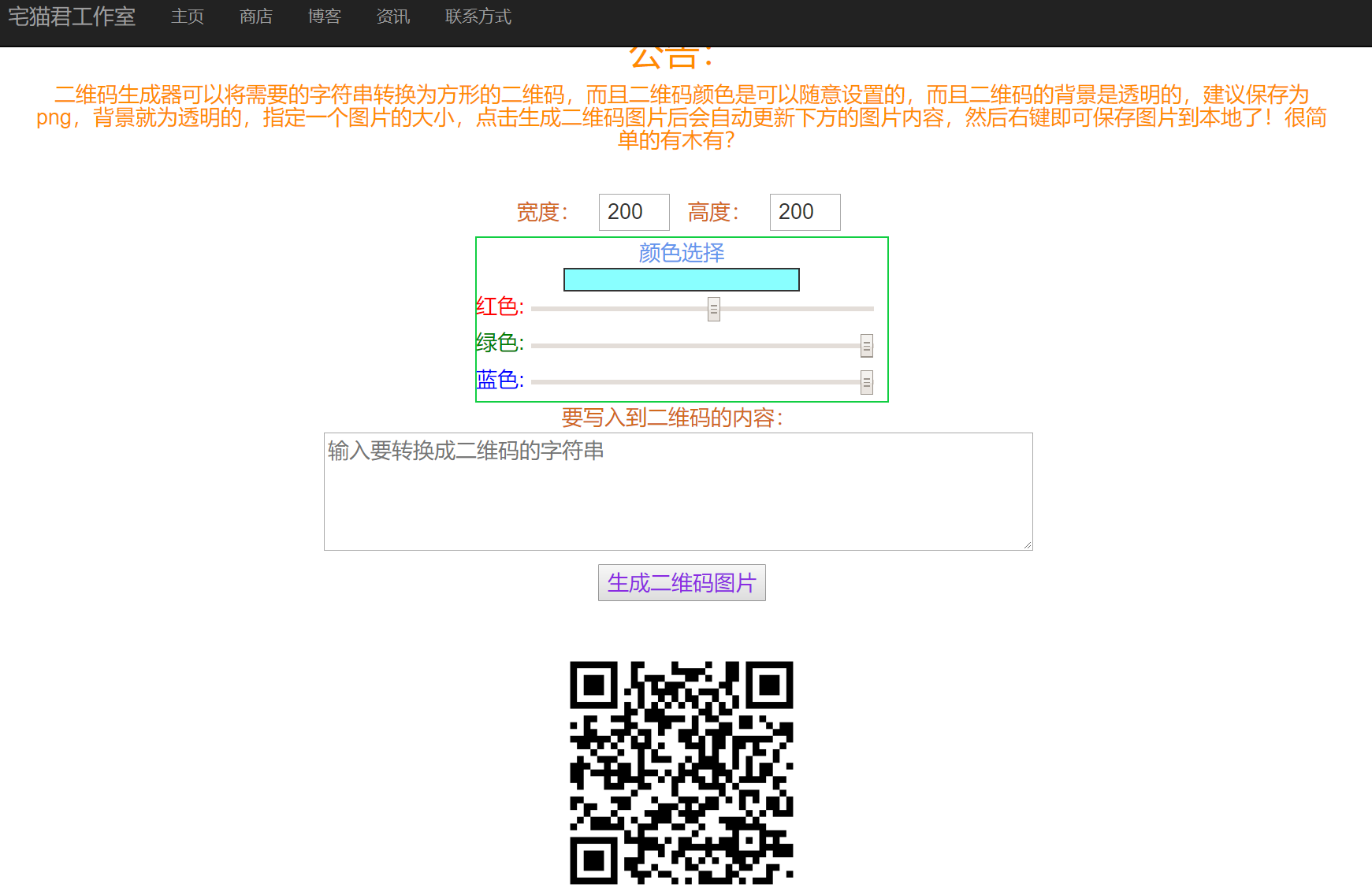Click the 红色 slider handle
The width and height of the screenshot is (1372, 895).
coord(714,309)
